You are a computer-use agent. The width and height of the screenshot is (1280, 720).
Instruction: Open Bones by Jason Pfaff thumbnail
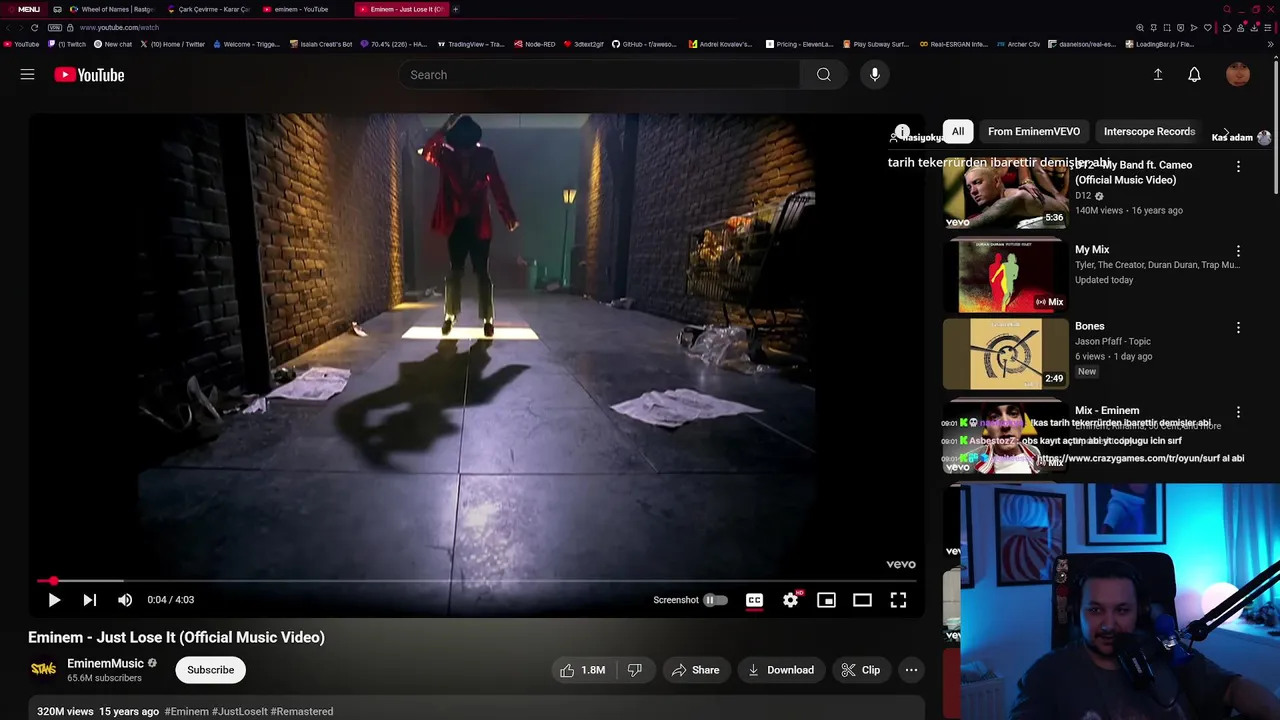[x=1006, y=353]
